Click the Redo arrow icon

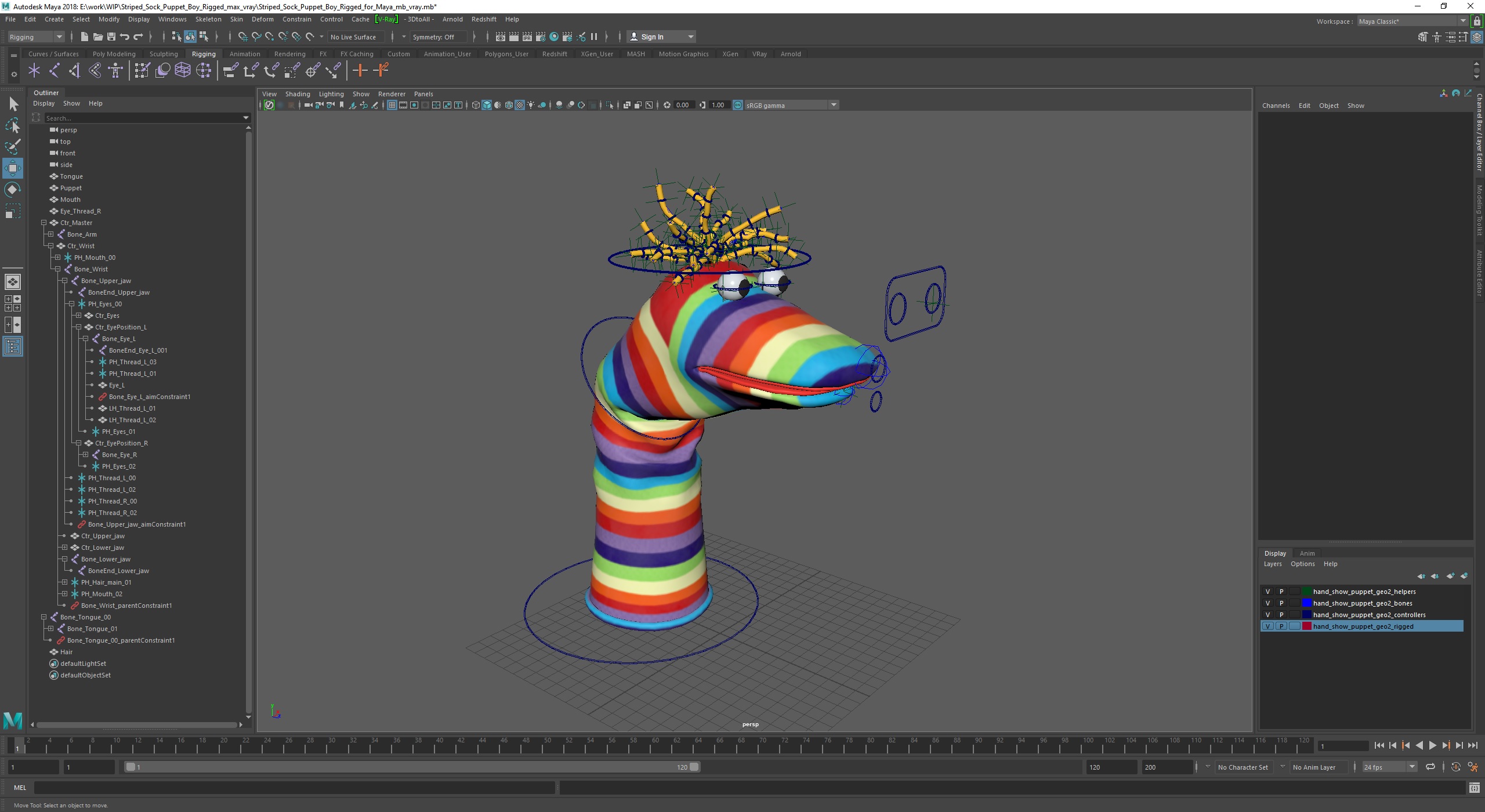[x=138, y=37]
